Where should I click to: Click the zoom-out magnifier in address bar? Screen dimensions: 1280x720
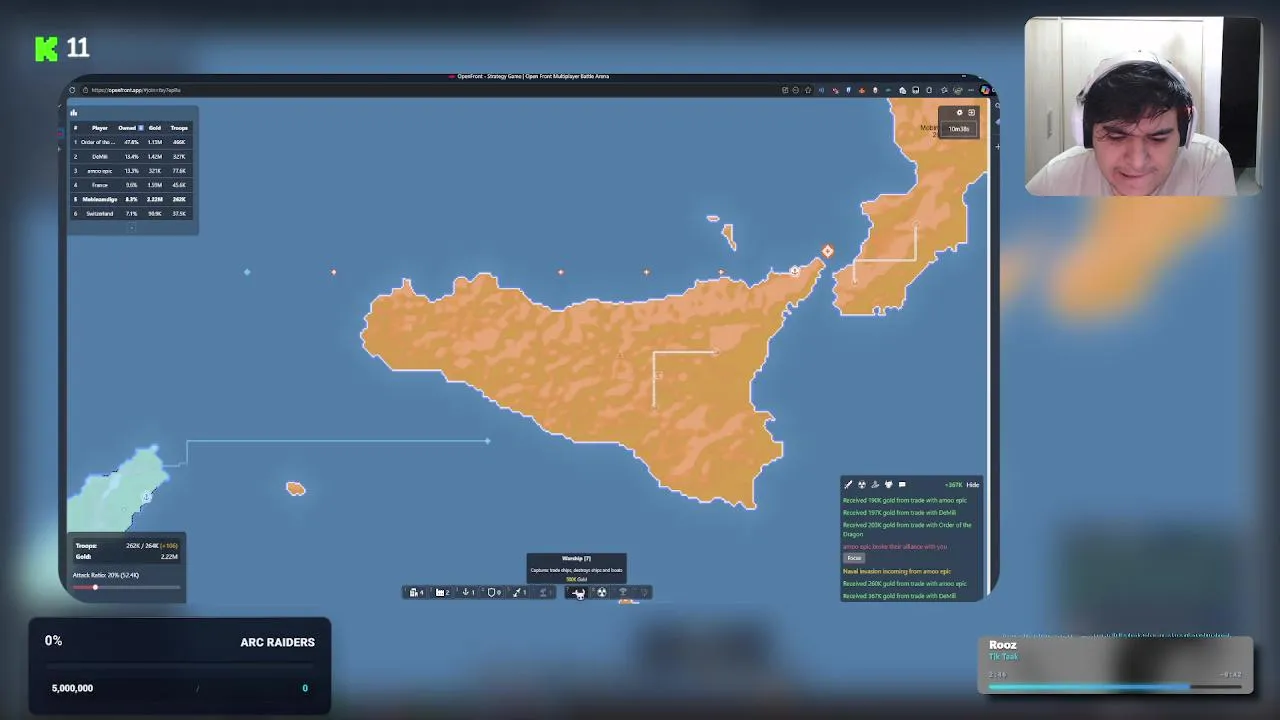[796, 90]
